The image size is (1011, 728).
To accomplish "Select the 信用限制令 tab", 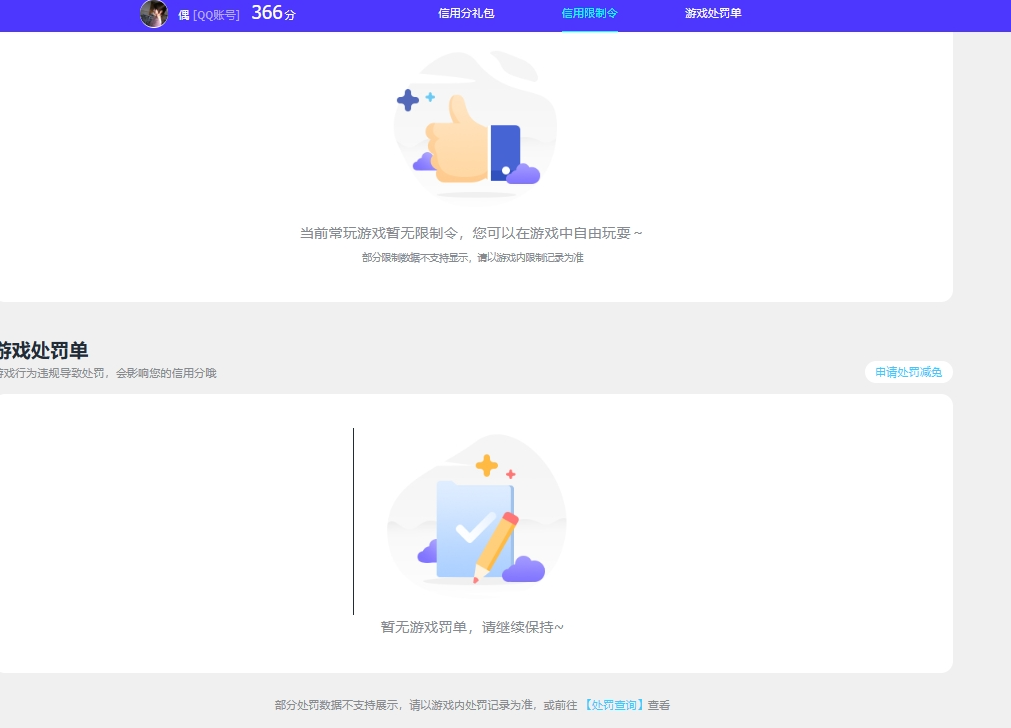I will point(589,13).
